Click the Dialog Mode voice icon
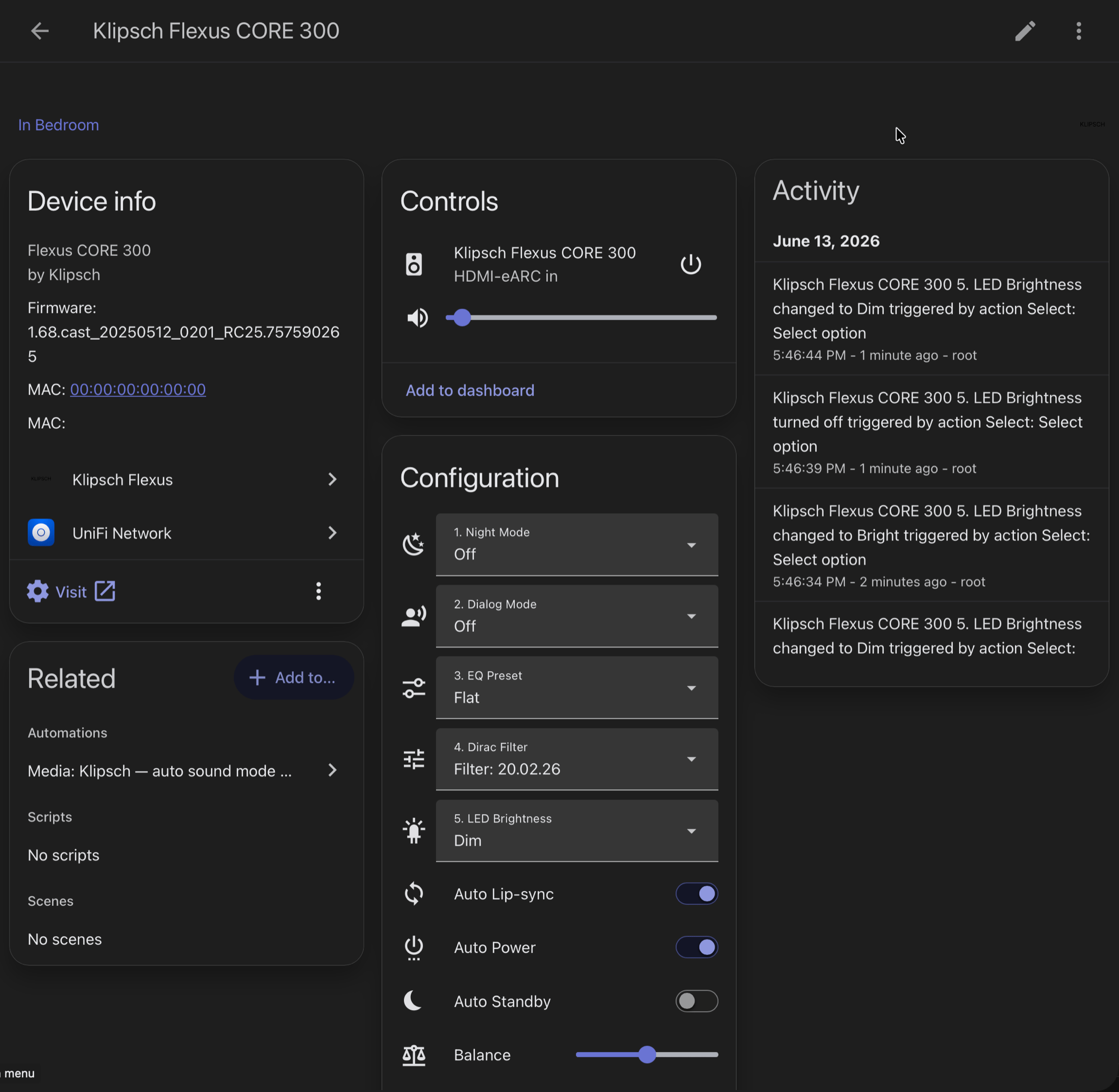 tap(413, 616)
